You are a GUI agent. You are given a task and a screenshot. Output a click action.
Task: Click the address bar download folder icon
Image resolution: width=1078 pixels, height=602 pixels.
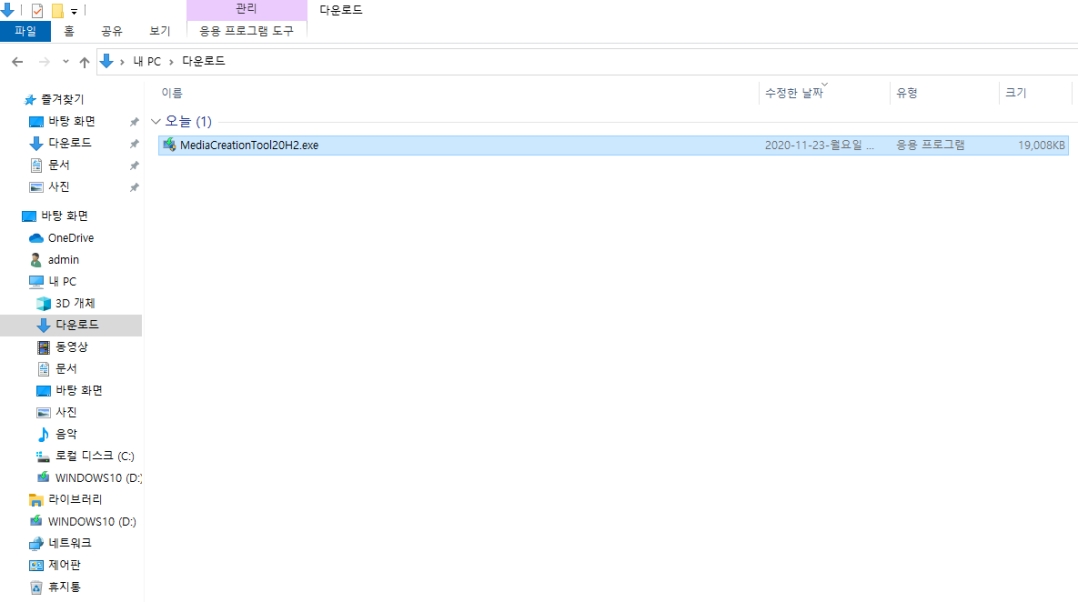tap(107, 61)
